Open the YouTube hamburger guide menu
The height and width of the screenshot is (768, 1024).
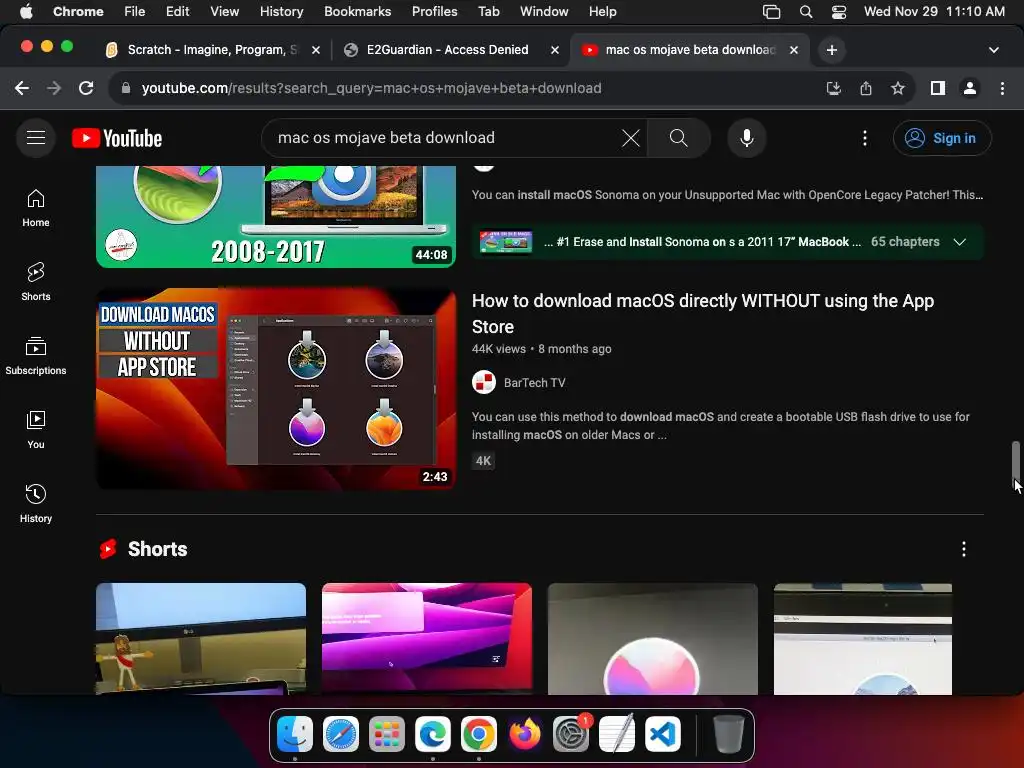point(36,138)
